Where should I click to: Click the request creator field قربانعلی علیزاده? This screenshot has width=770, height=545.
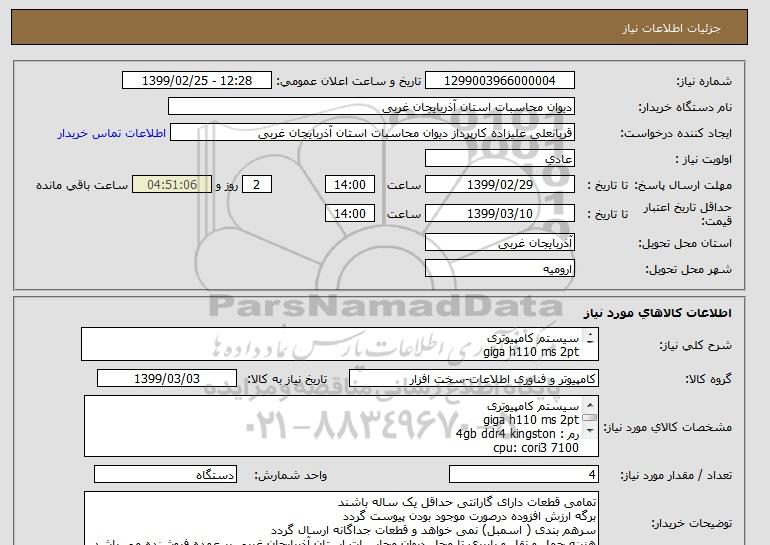click(372, 133)
